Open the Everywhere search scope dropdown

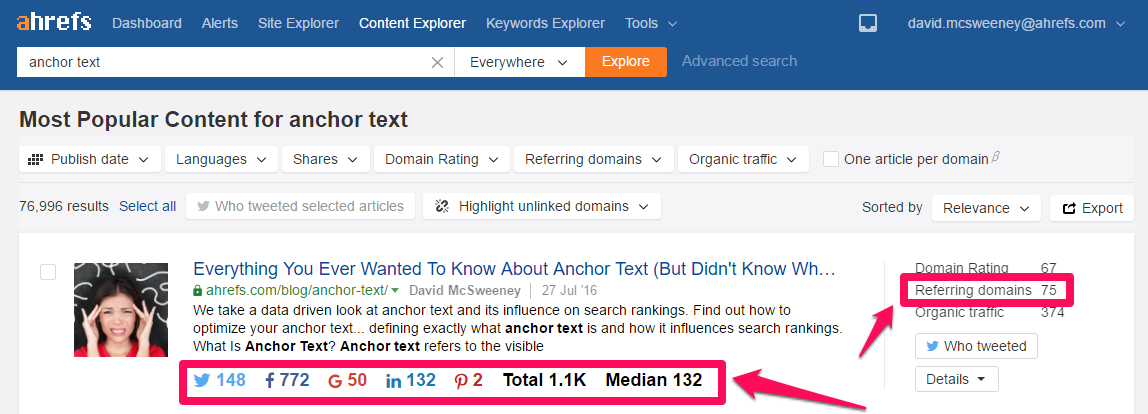coord(519,62)
